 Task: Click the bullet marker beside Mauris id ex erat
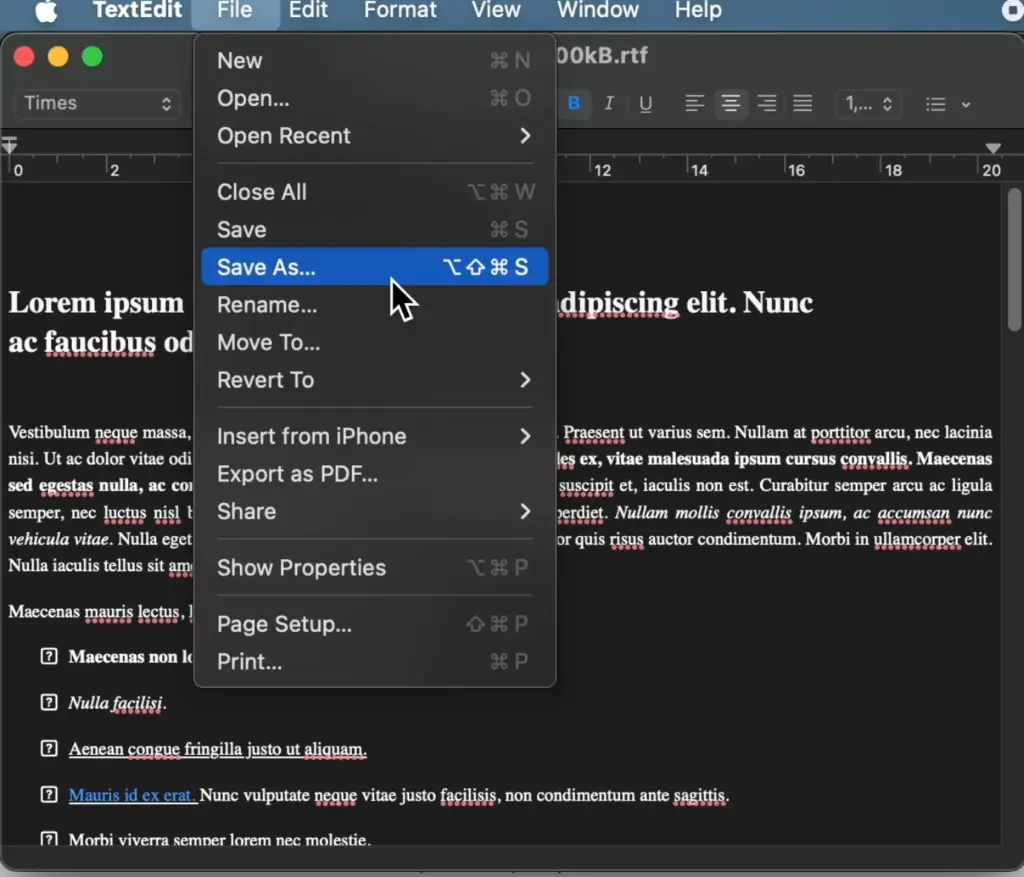point(49,795)
